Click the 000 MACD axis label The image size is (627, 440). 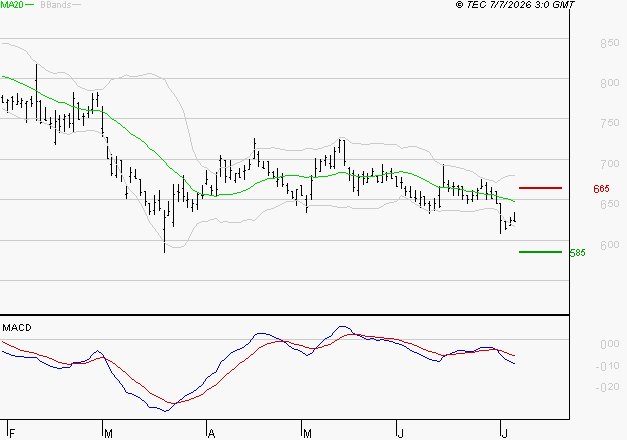pos(610,344)
